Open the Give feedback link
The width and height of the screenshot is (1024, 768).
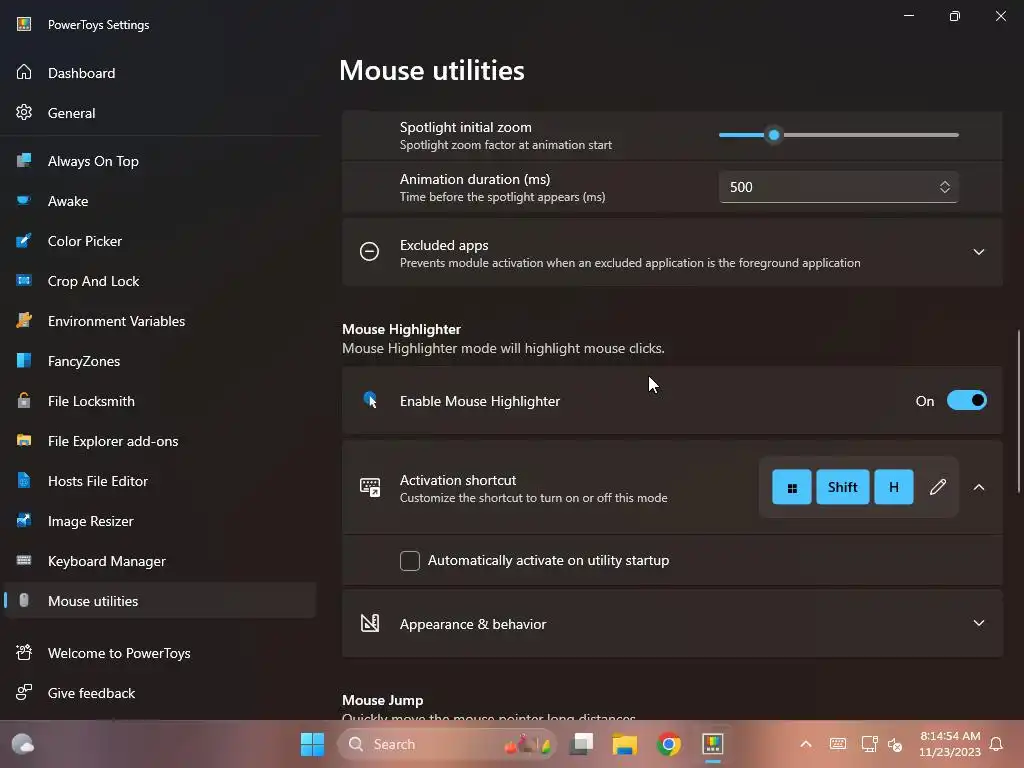coord(159,692)
